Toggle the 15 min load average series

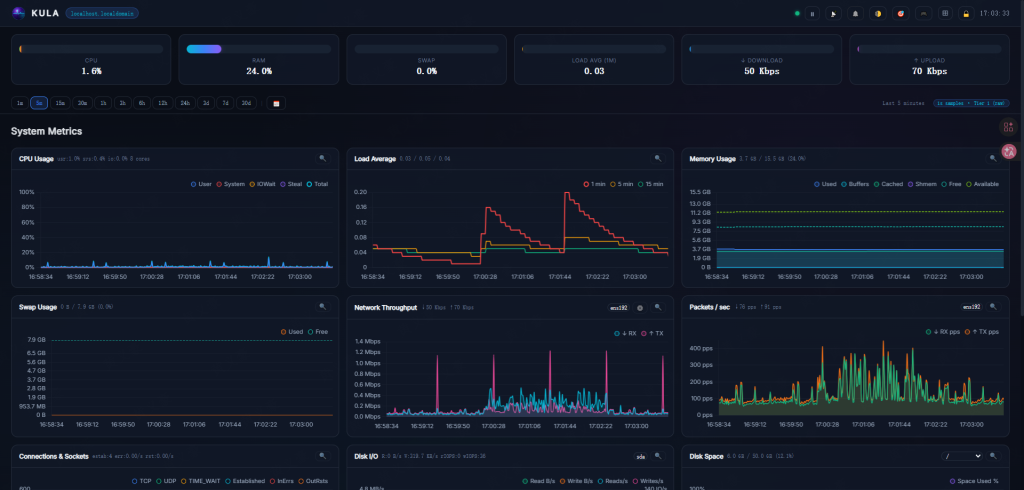tap(650, 184)
